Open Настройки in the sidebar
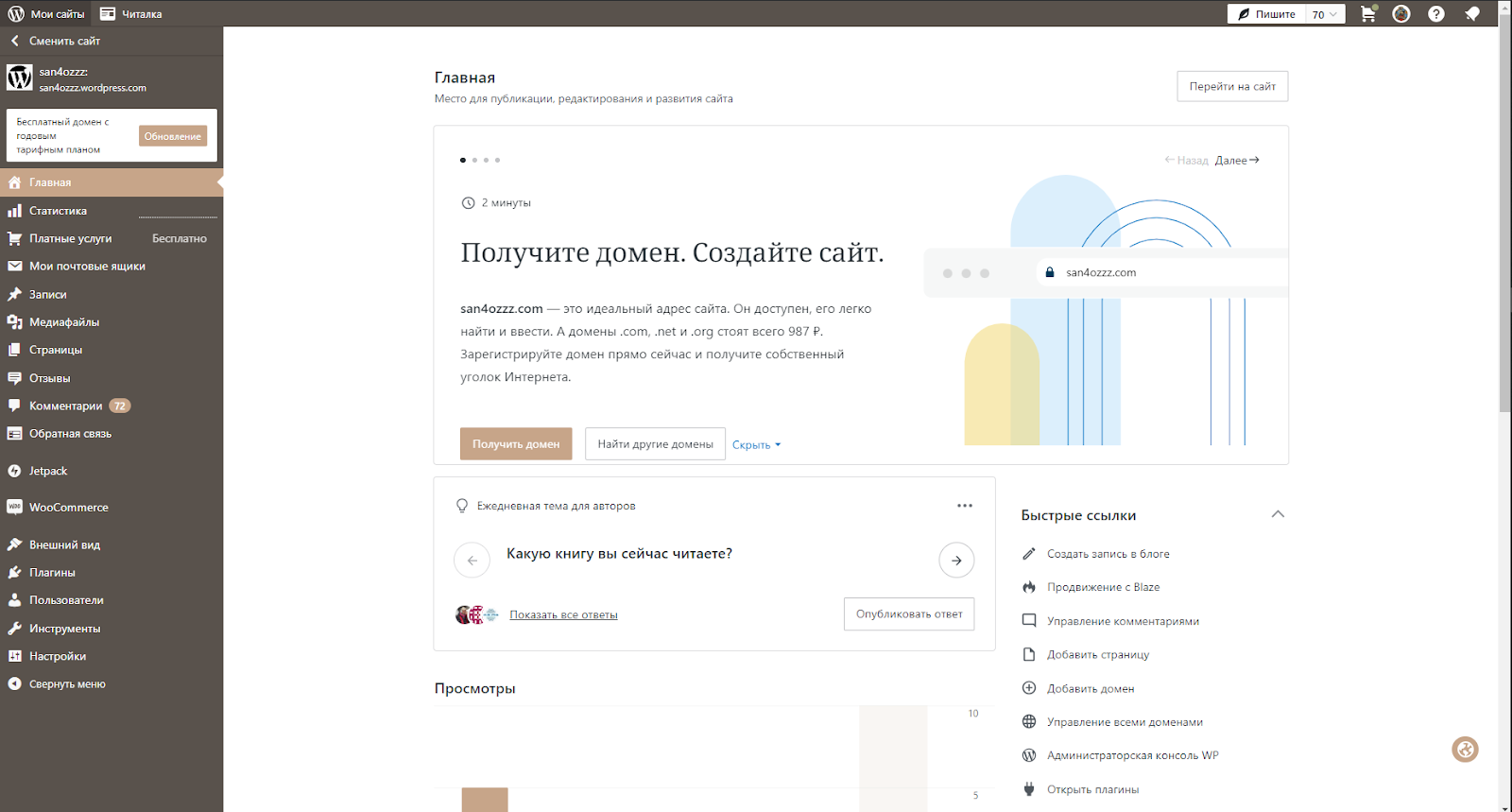The height and width of the screenshot is (812, 1512). (x=112, y=656)
